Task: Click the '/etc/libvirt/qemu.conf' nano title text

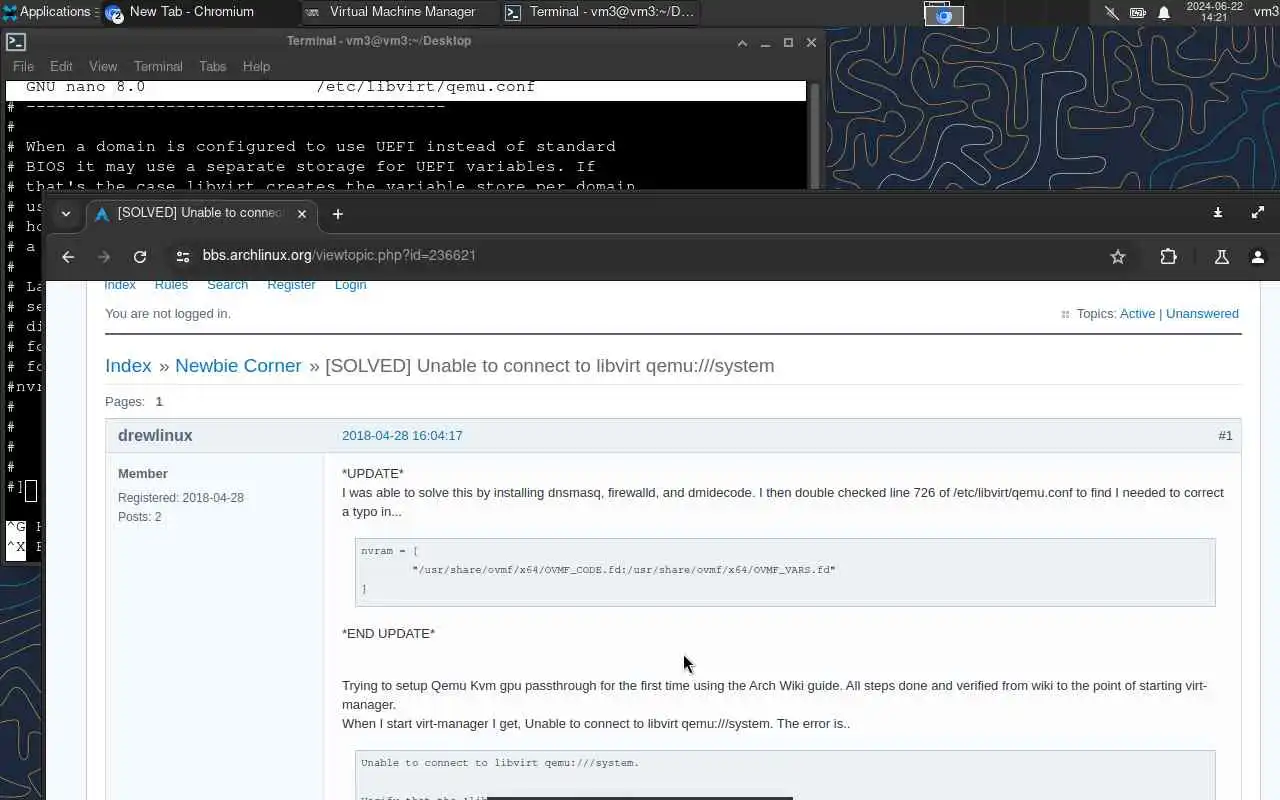Action: tap(426, 87)
